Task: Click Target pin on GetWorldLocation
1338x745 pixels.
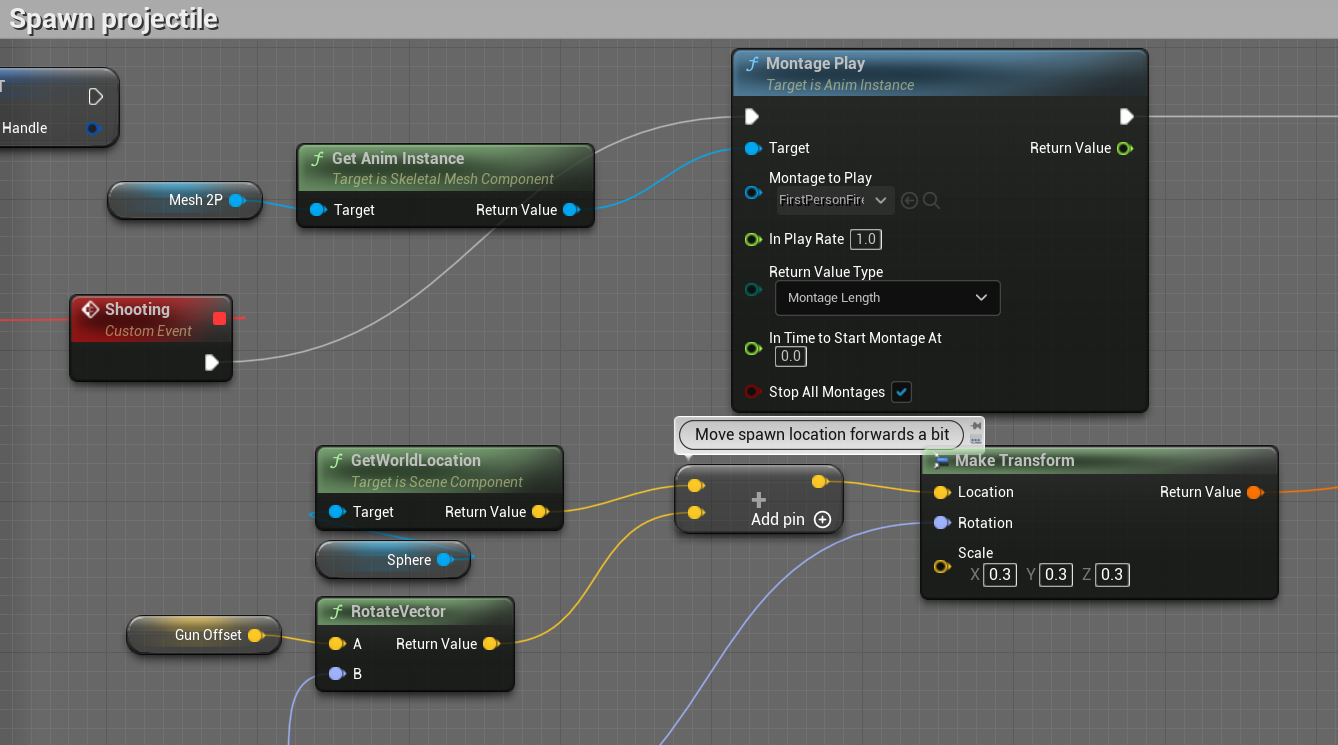Action: pyautogui.click(x=336, y=512)
